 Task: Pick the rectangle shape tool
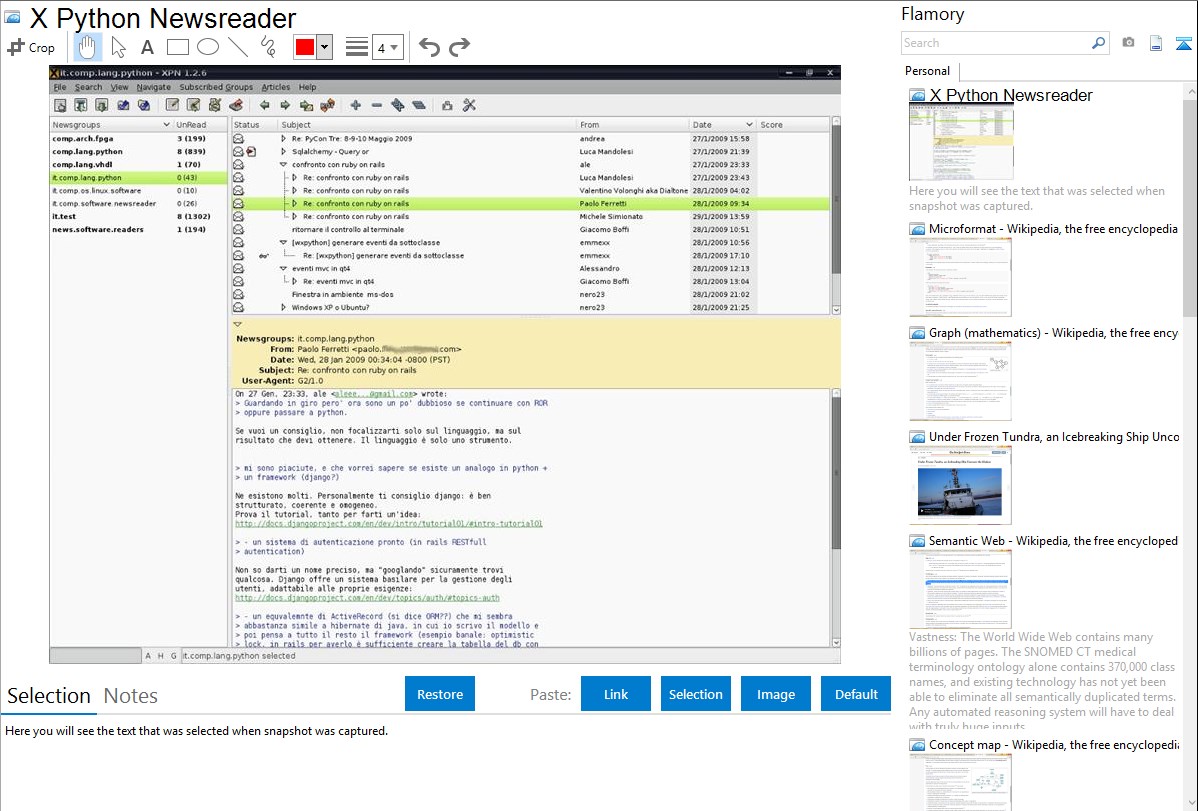[x=177, y=47]
